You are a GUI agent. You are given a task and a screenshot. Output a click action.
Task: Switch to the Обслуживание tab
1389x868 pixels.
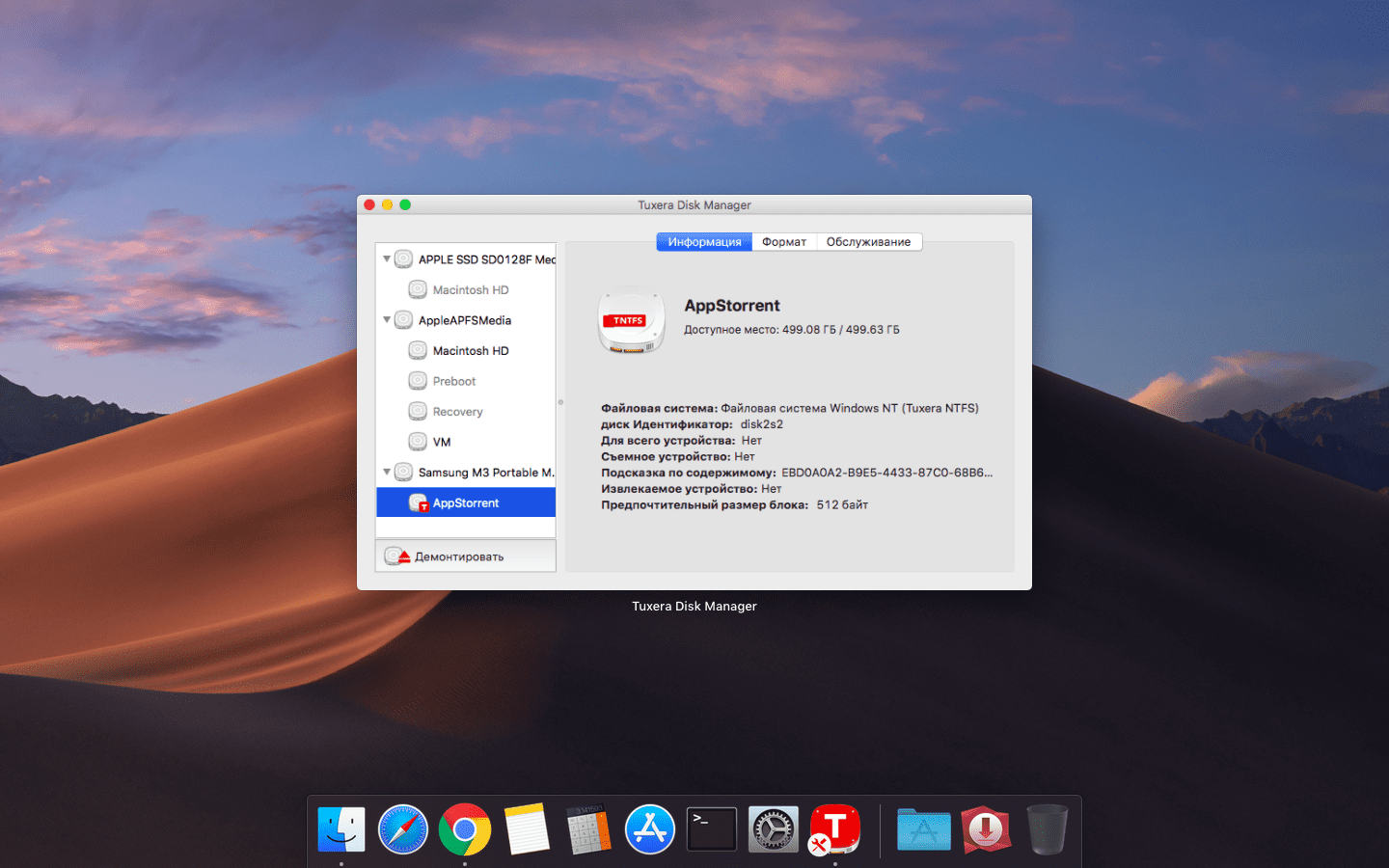(868, 241)
